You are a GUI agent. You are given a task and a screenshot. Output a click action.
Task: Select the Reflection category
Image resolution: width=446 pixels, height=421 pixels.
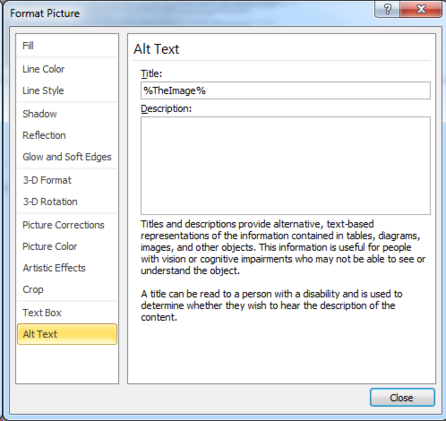67,135
